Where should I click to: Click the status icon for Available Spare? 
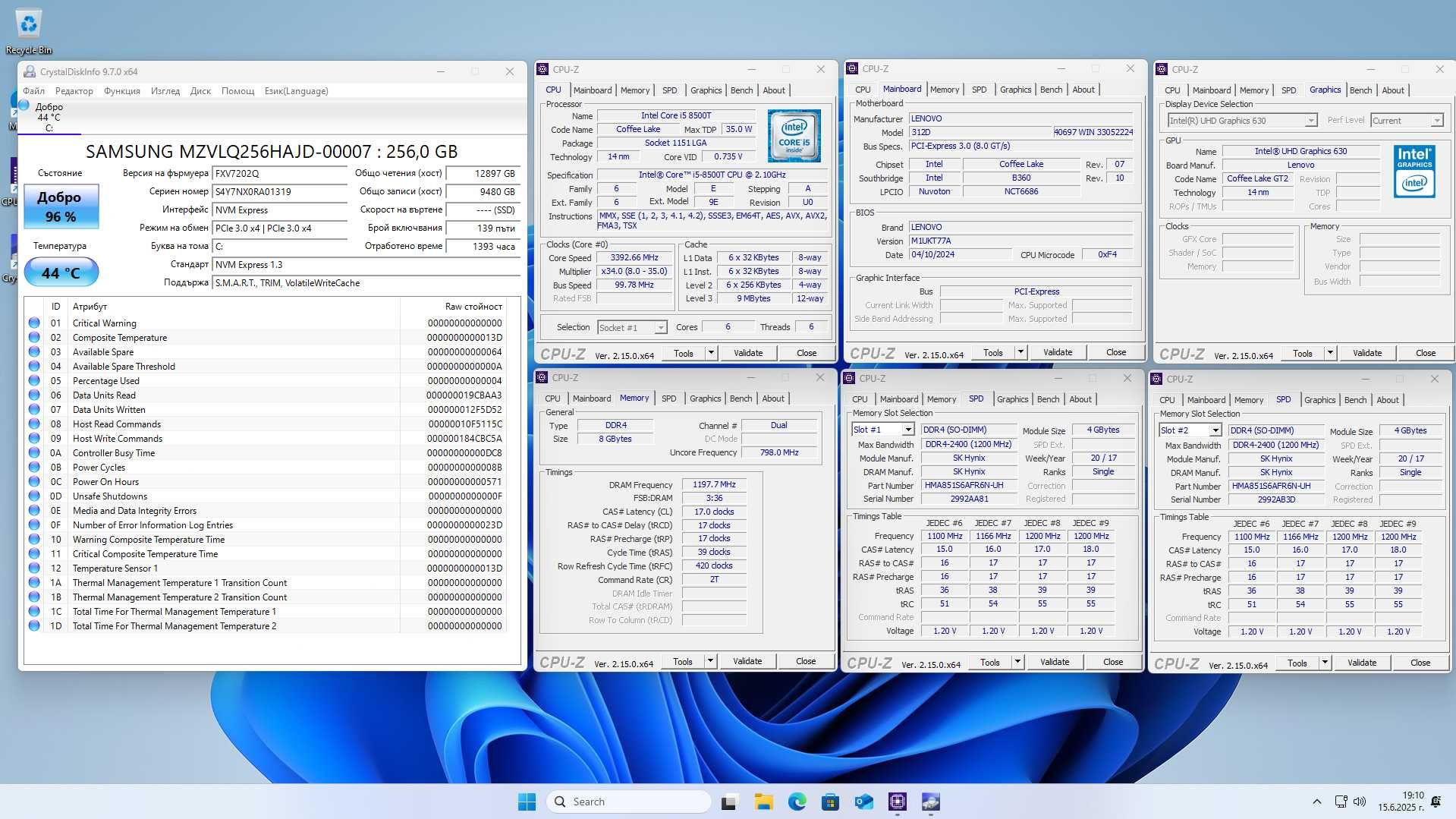tap(34, 351)
